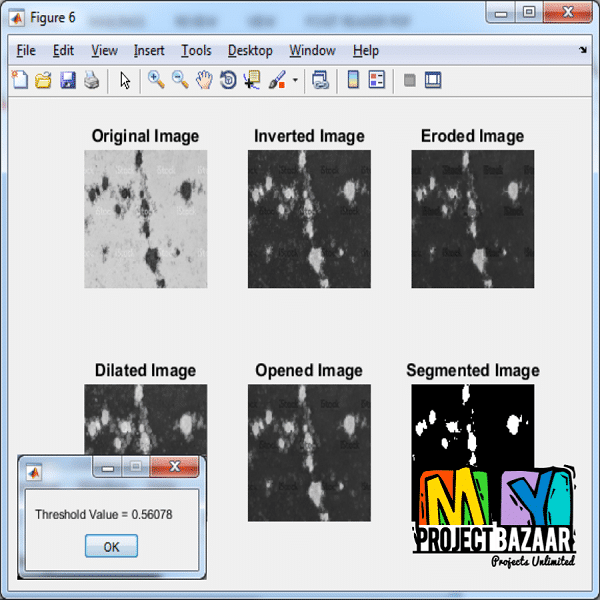Click the 'Segmented Image' title text

[x=473, y=370]
